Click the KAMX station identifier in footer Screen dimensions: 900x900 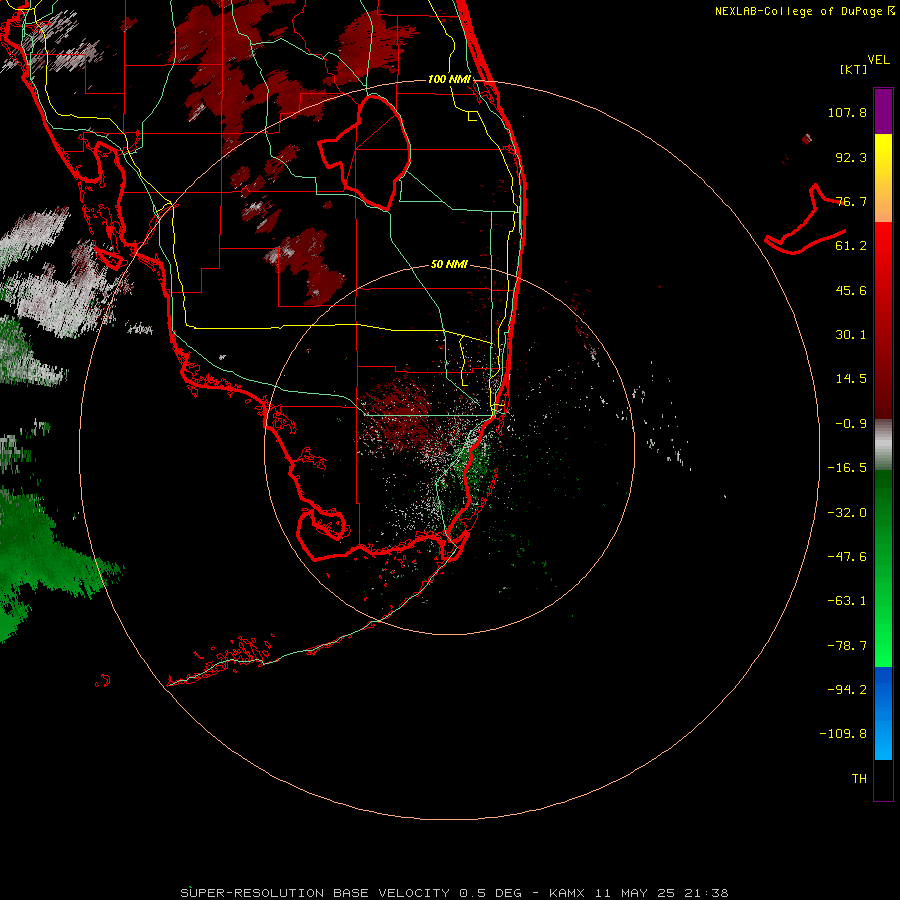point(567,893)
